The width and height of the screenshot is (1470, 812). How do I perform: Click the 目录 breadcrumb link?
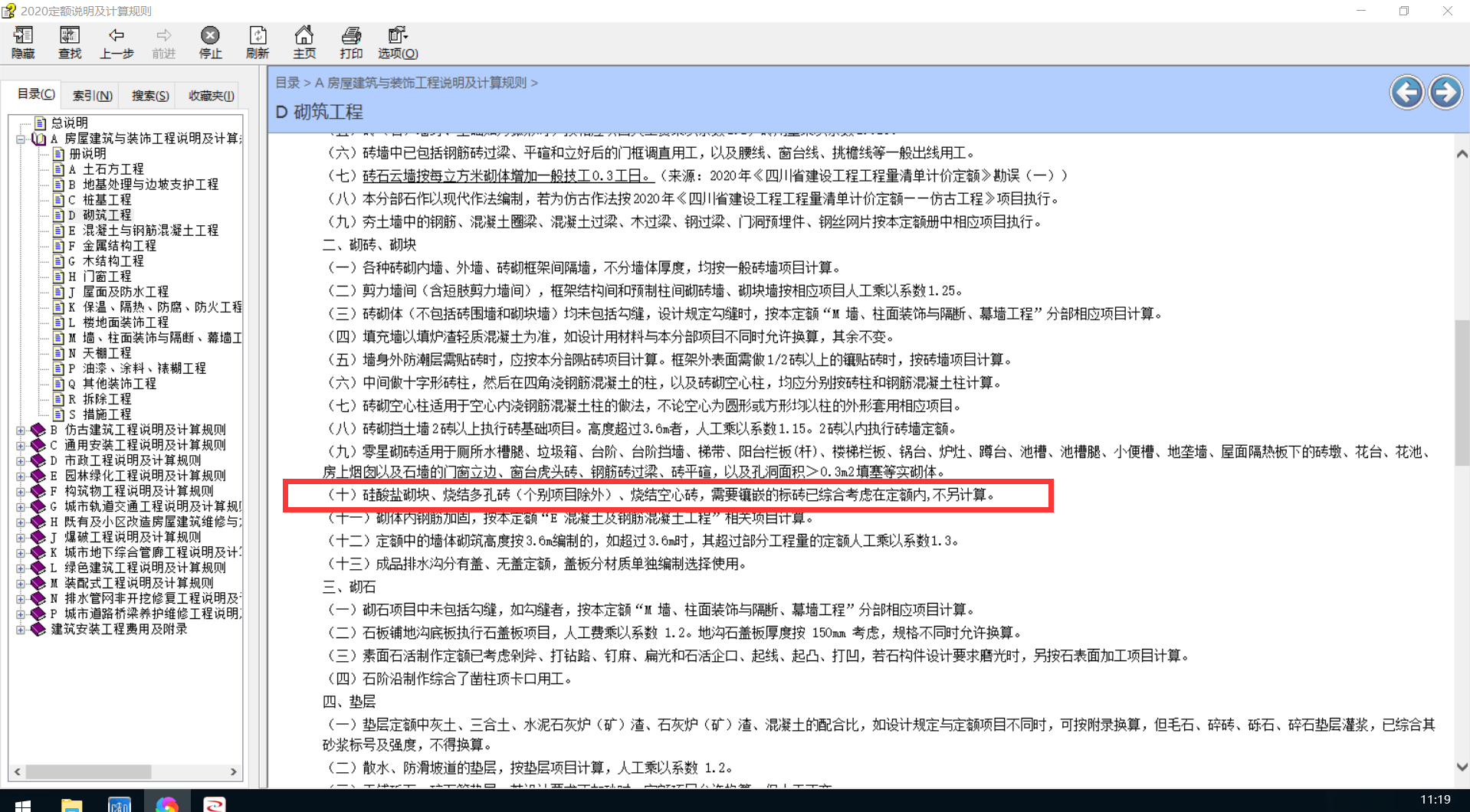(287, 83)
